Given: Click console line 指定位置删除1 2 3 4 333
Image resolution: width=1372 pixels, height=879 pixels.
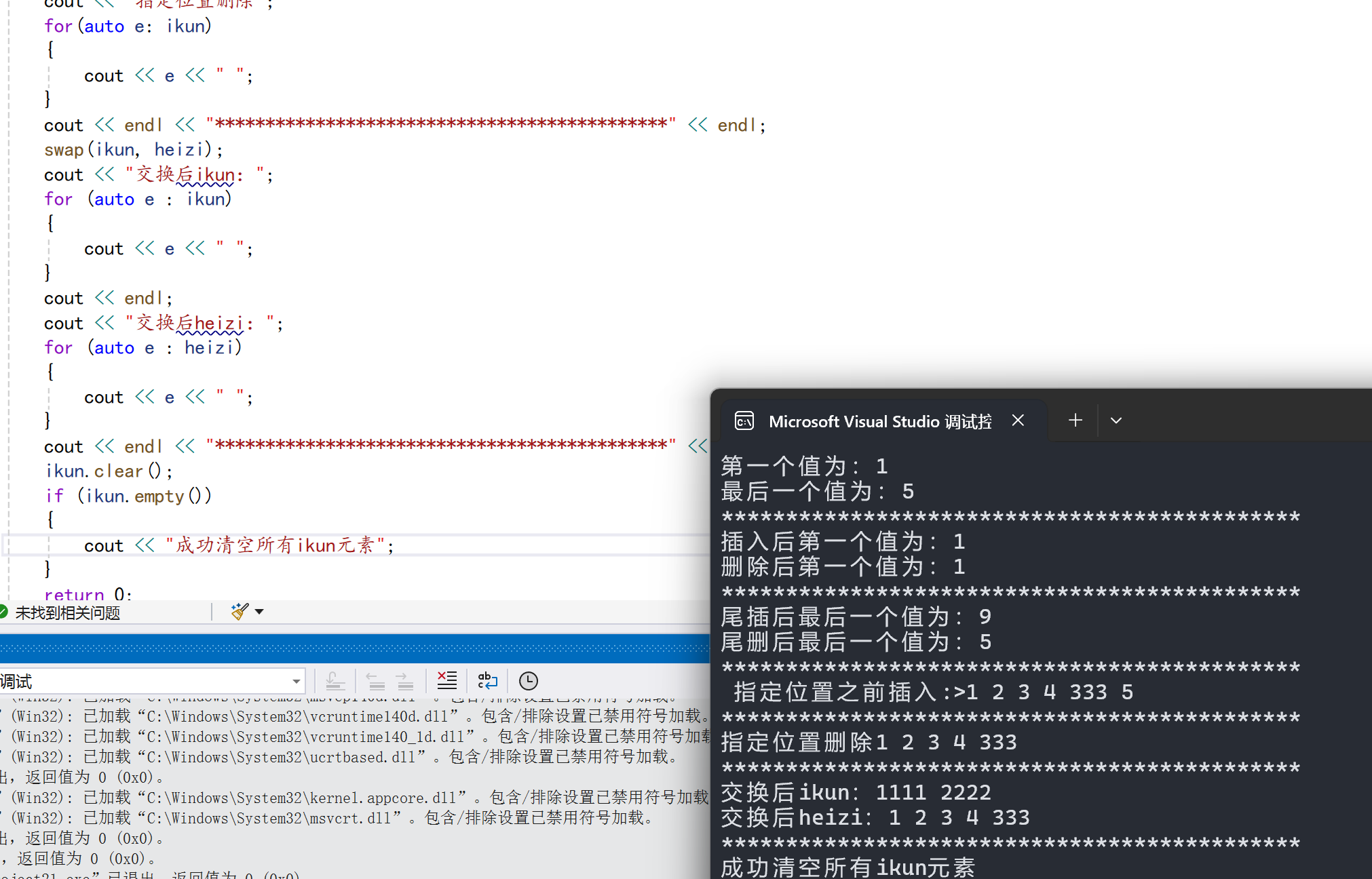Looking at the screenshot, I should pos(869,742).
